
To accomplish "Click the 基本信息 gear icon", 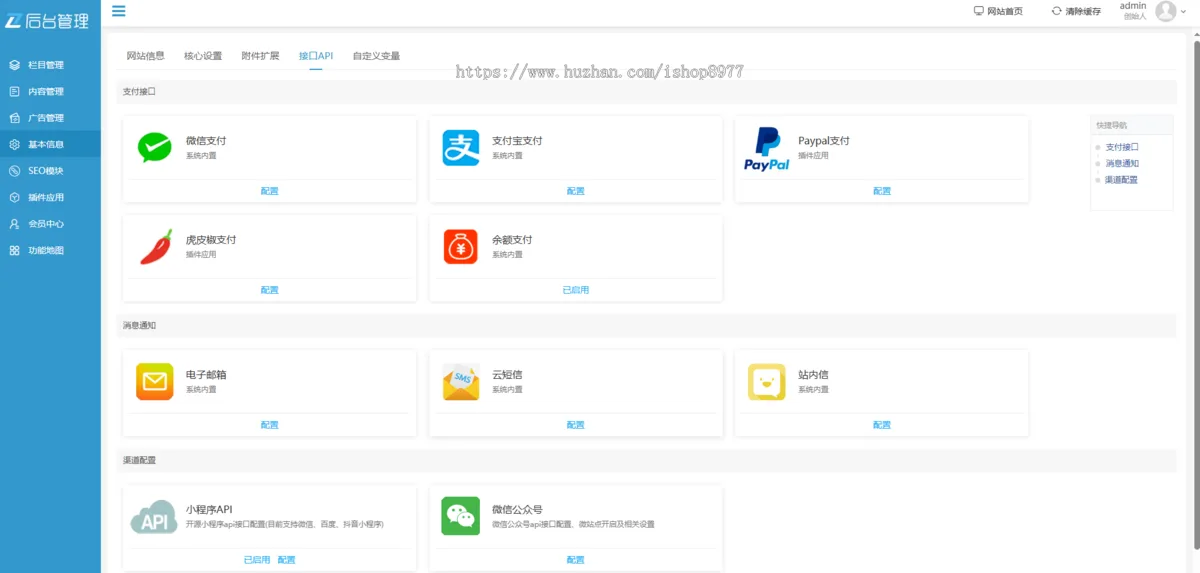I will tap(15, 144).
